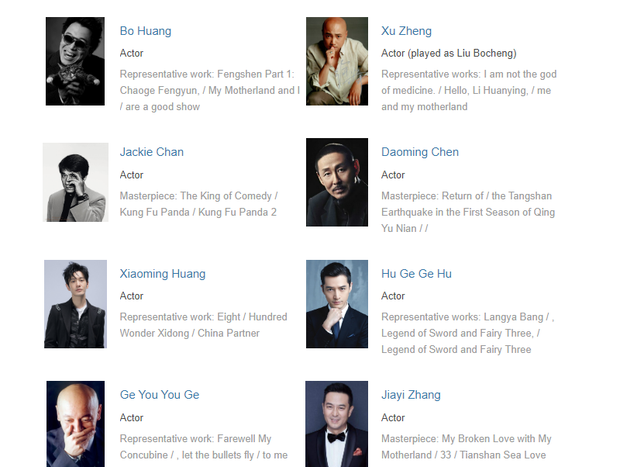620x467 pixels.
Task: Open Xu Zheng's portrait thumbnail
Action: [x=337, y=61]
